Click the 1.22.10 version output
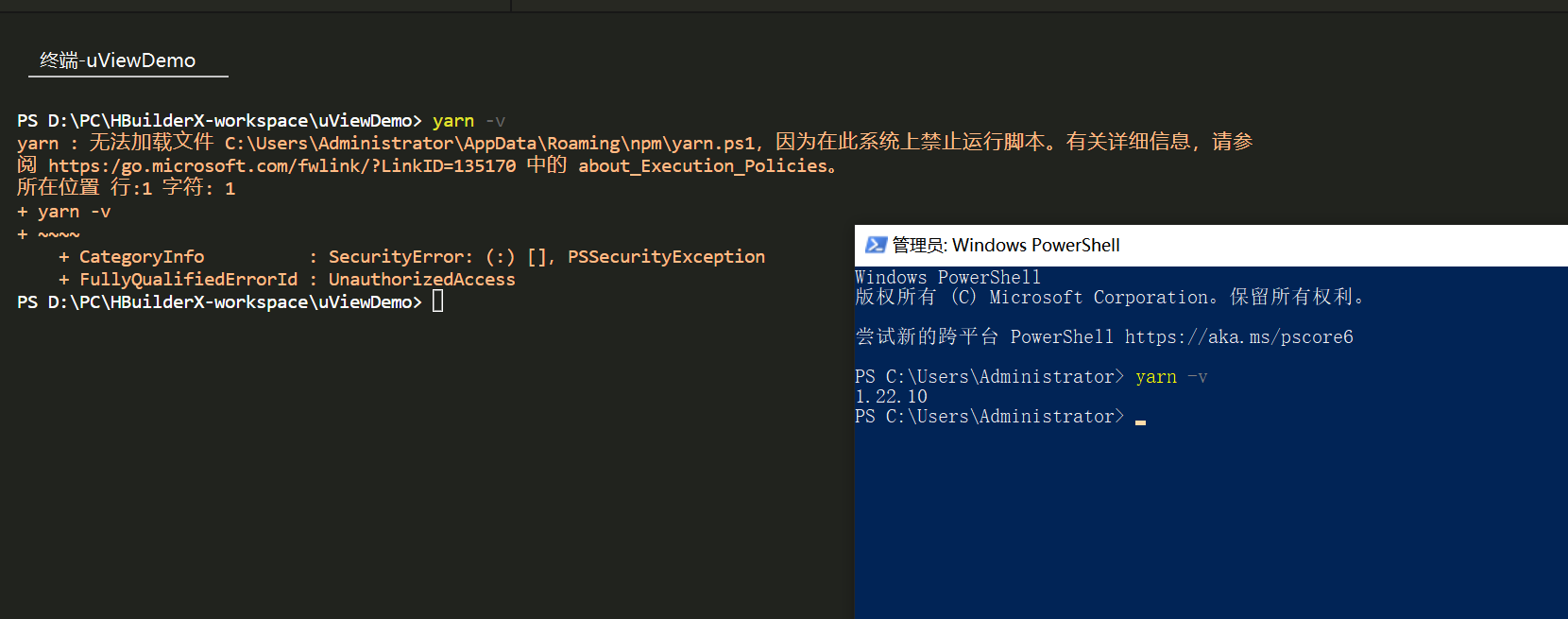1568x619 pixels. [891, 397]
